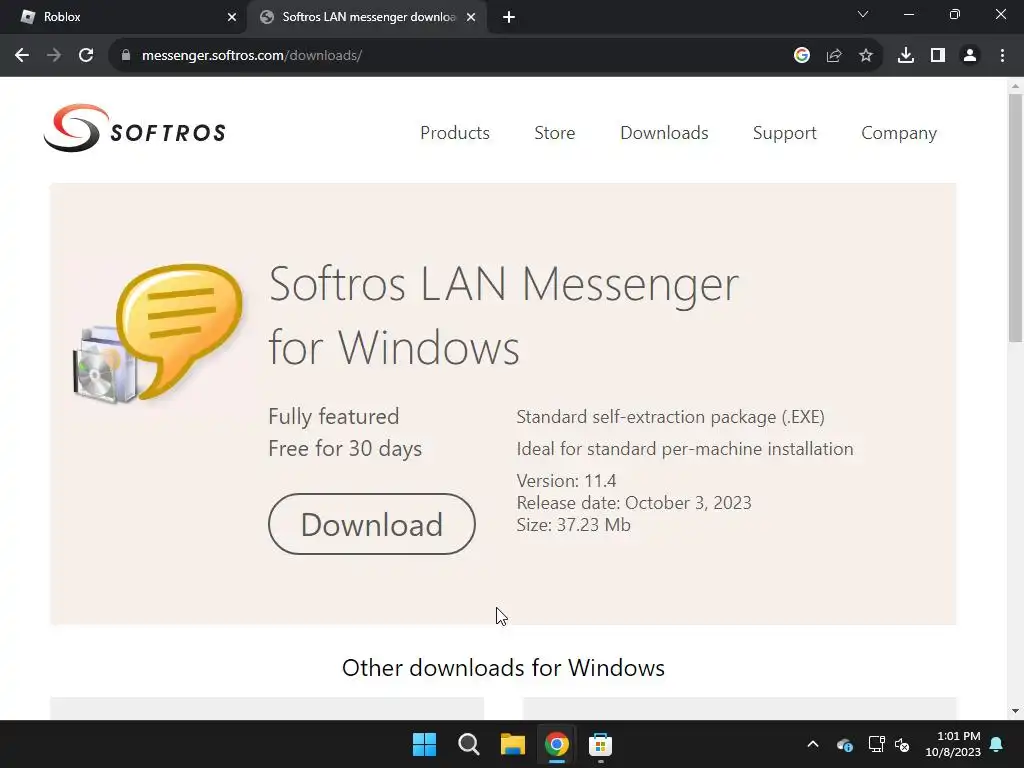Open the Windows Start menu
The height and width of the screenshot is (768, 1024).
(x=424, y=744)
